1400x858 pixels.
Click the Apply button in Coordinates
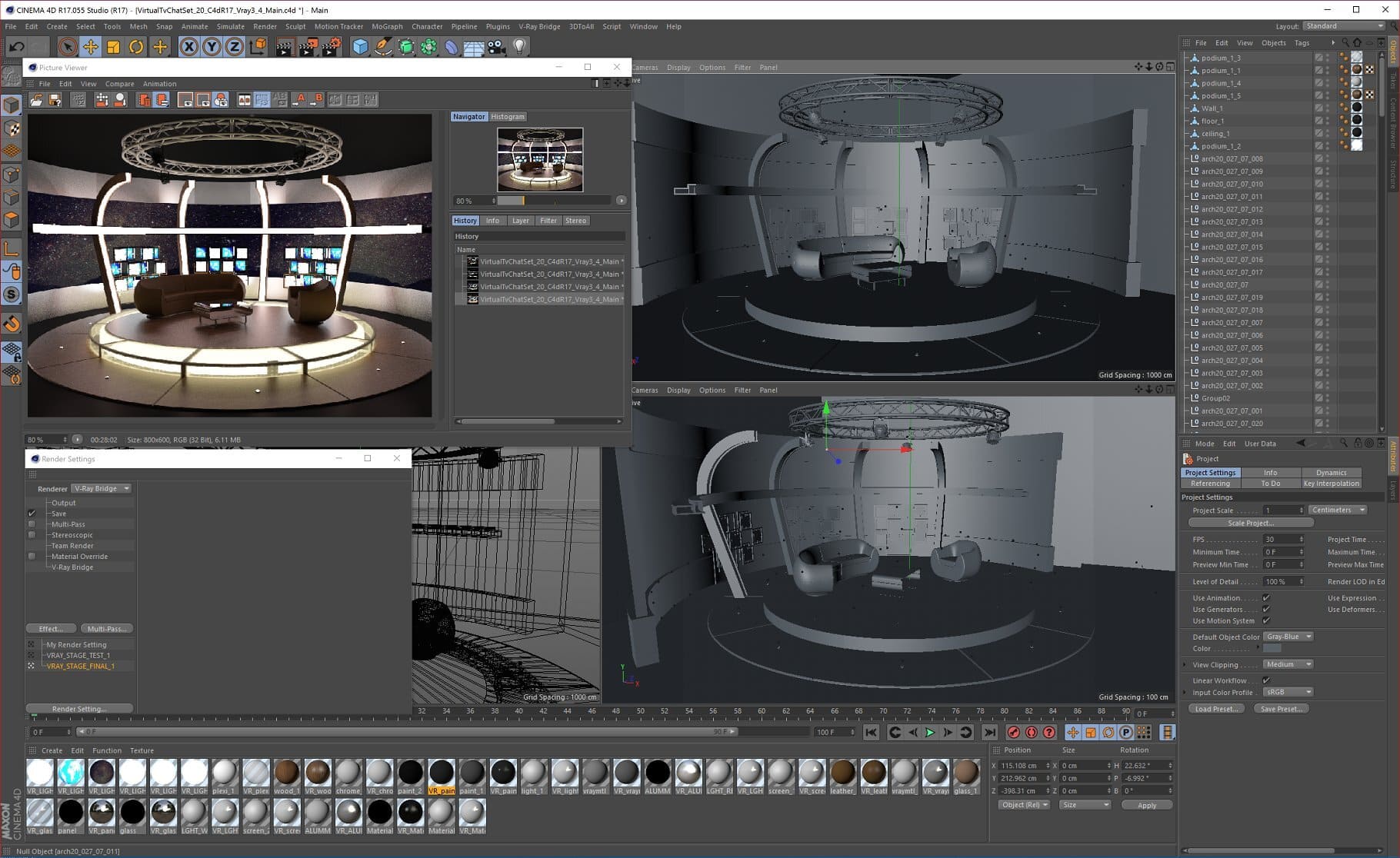click(1147, 805)
